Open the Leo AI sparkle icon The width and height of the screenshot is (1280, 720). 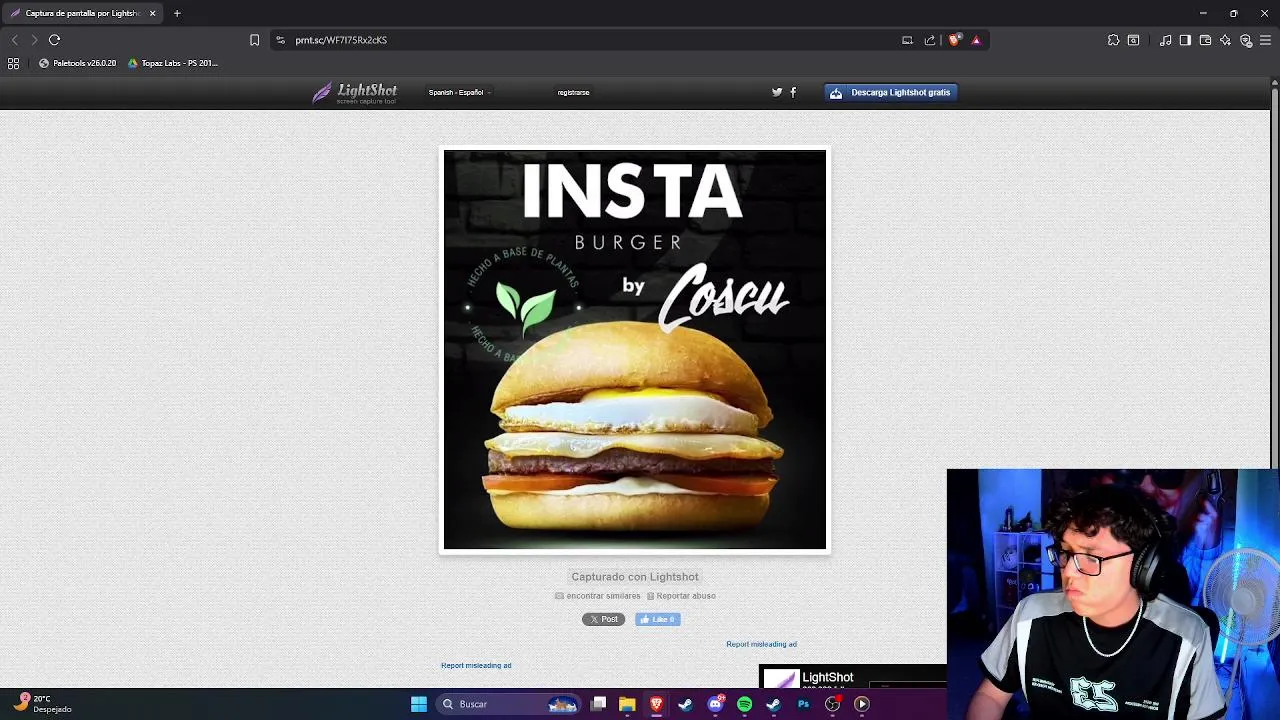click(1225, 40)
